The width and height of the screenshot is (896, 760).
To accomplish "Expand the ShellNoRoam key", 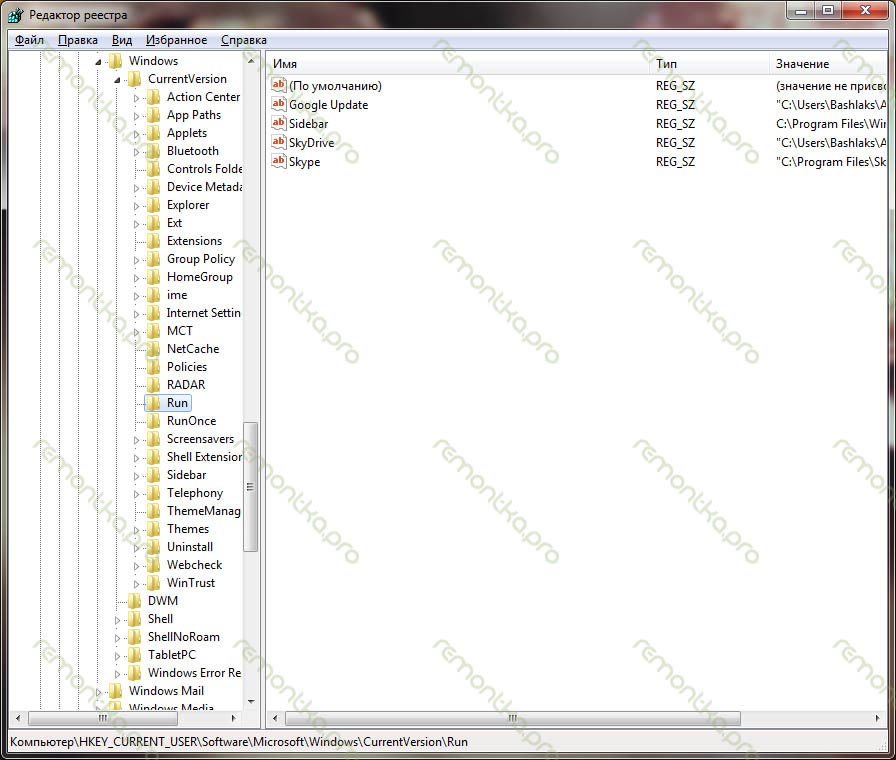I will click(117, 638).
